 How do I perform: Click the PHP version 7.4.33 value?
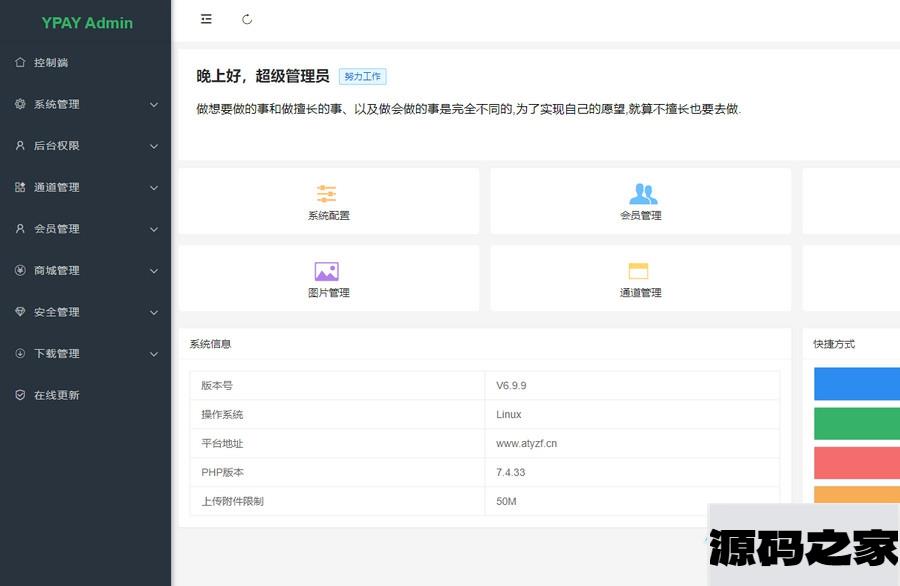(510, 472)
